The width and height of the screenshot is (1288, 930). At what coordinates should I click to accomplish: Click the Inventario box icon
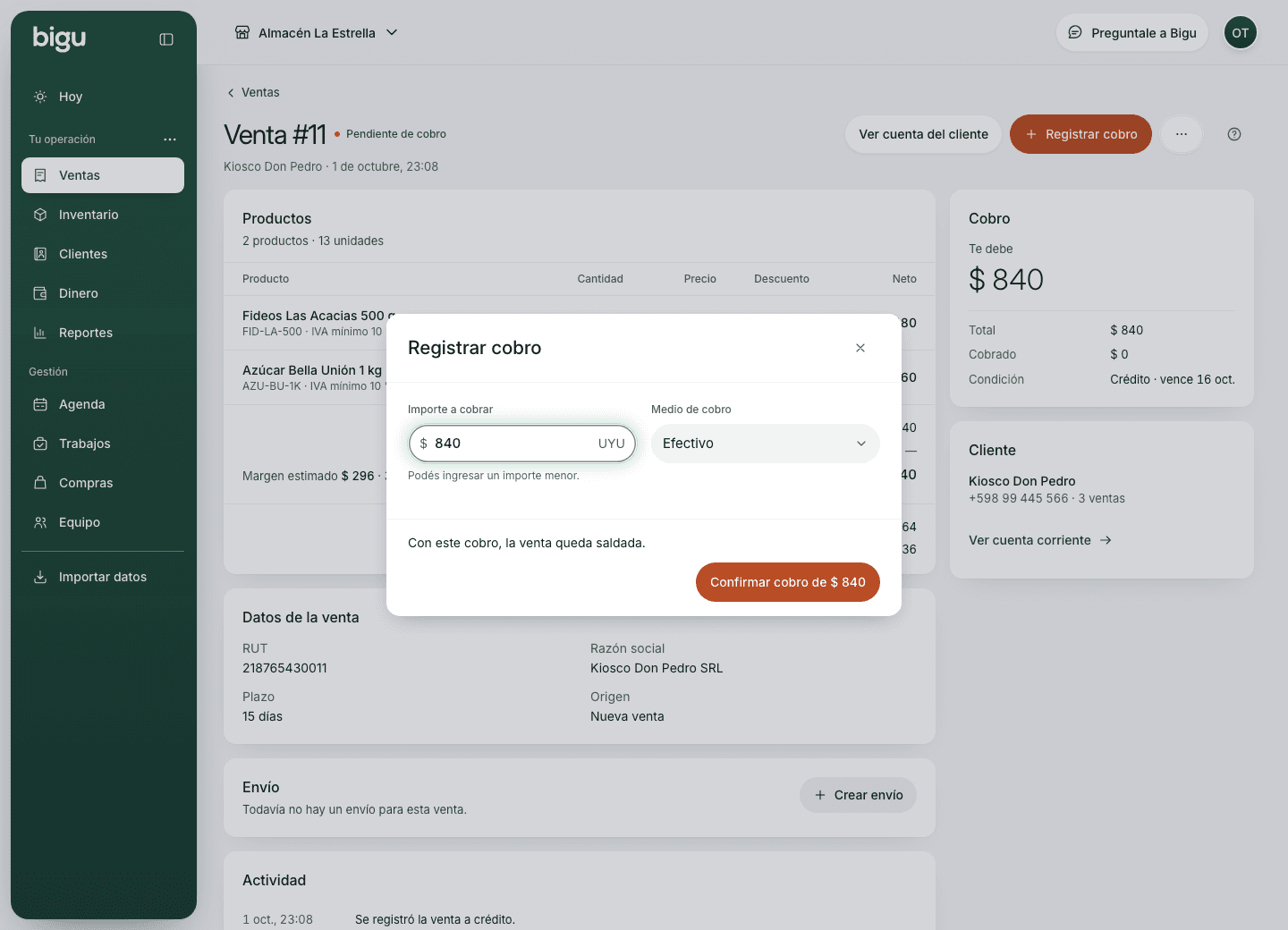(x=40, y=215)
